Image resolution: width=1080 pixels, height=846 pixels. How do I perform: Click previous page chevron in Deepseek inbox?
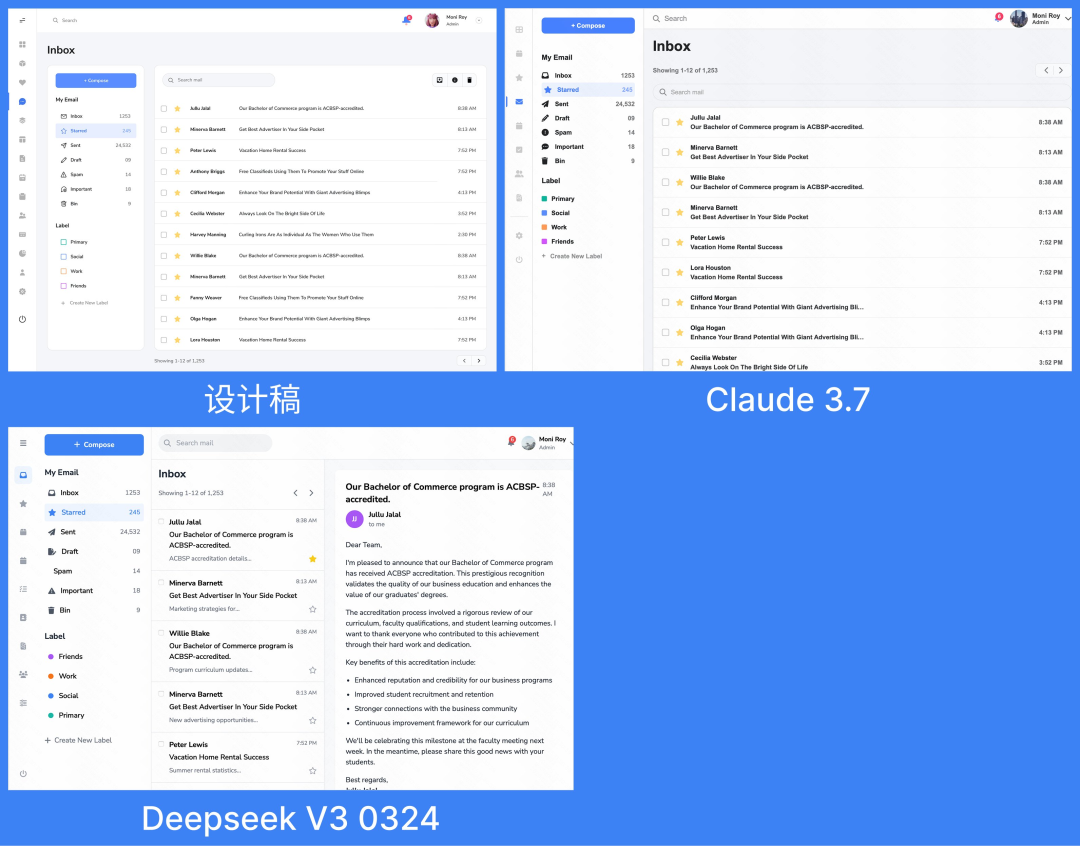295,493
